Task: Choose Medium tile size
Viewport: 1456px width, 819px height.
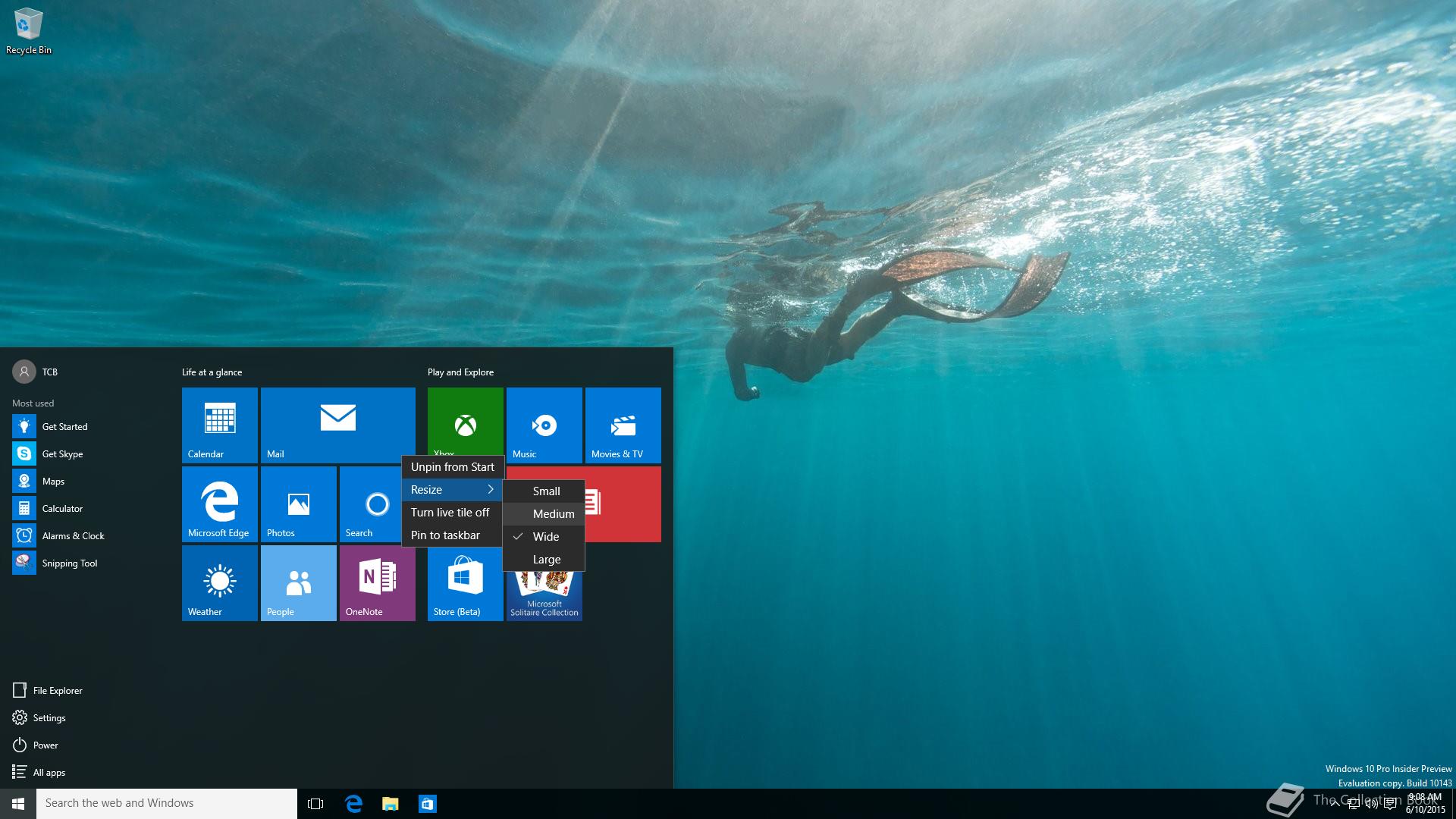Action: pos(544,514)
